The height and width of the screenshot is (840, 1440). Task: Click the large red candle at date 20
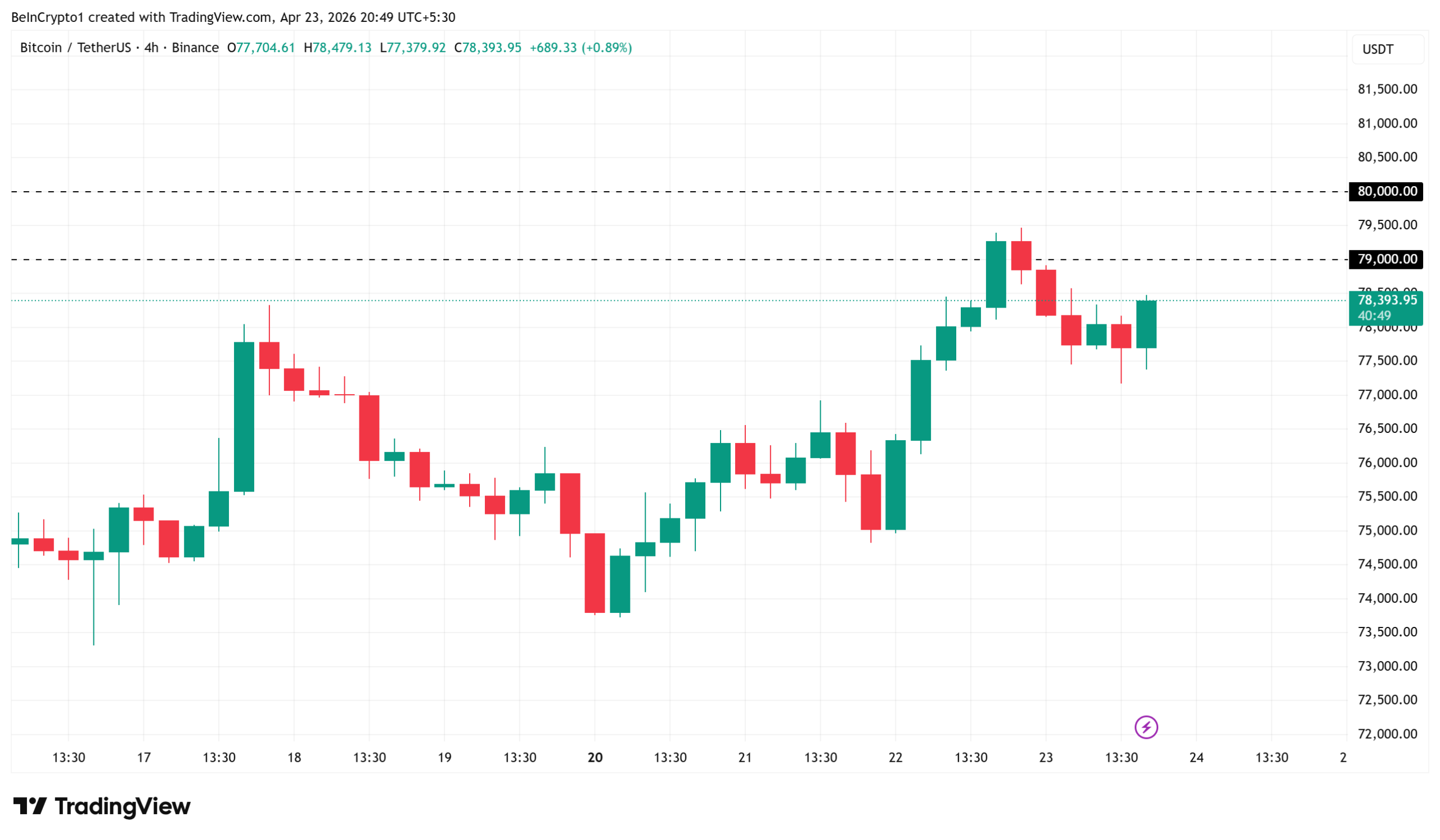tap(595, 573)
